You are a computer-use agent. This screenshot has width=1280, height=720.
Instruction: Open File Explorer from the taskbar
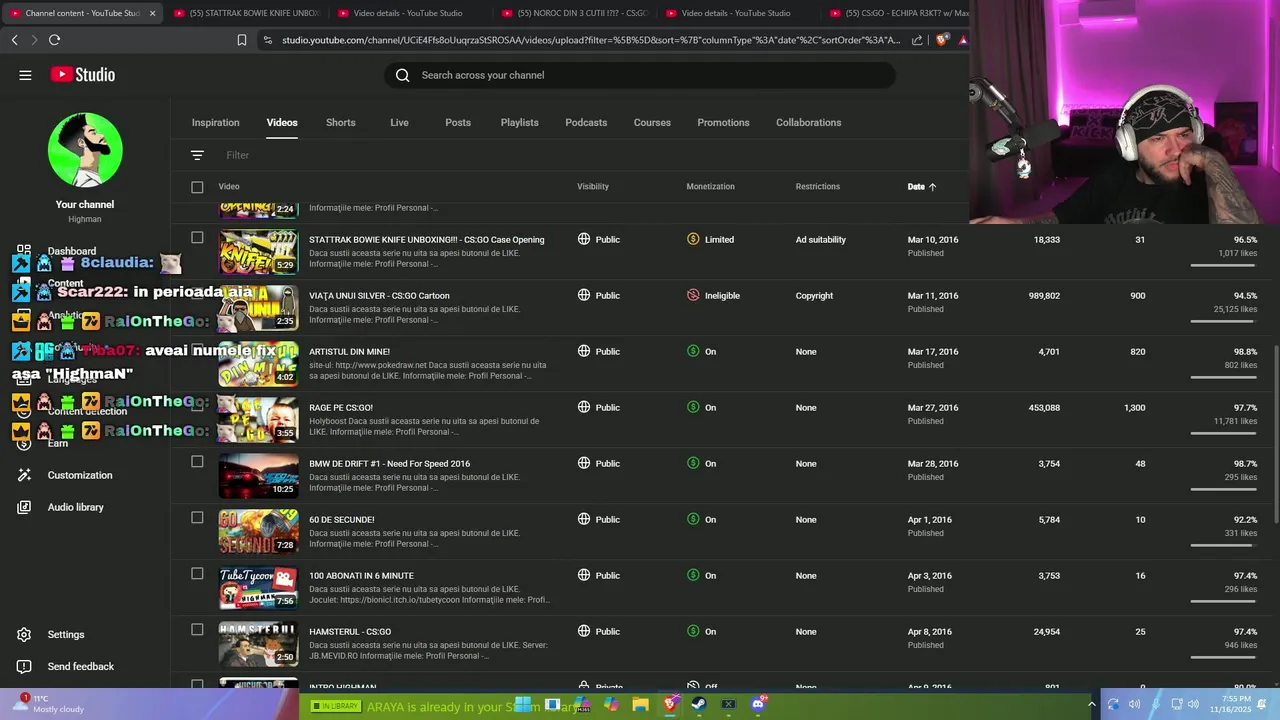click(640, 704)
